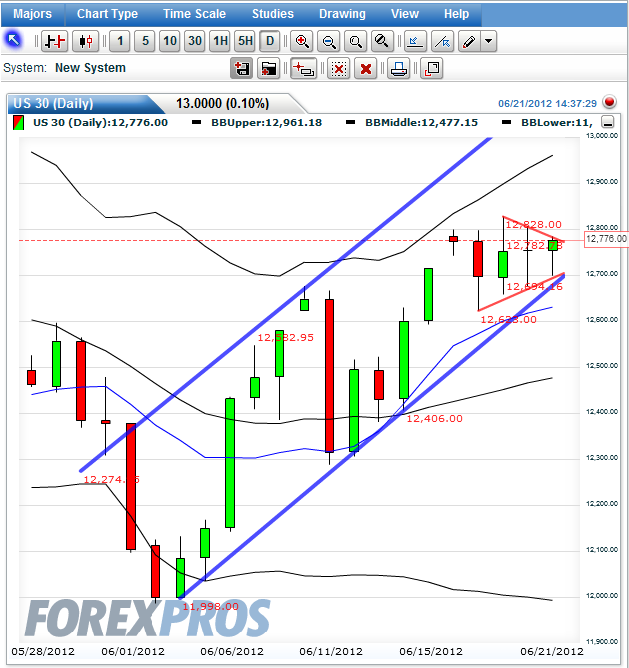Click the BBUpper legend color marker

(x=196, y=123)
